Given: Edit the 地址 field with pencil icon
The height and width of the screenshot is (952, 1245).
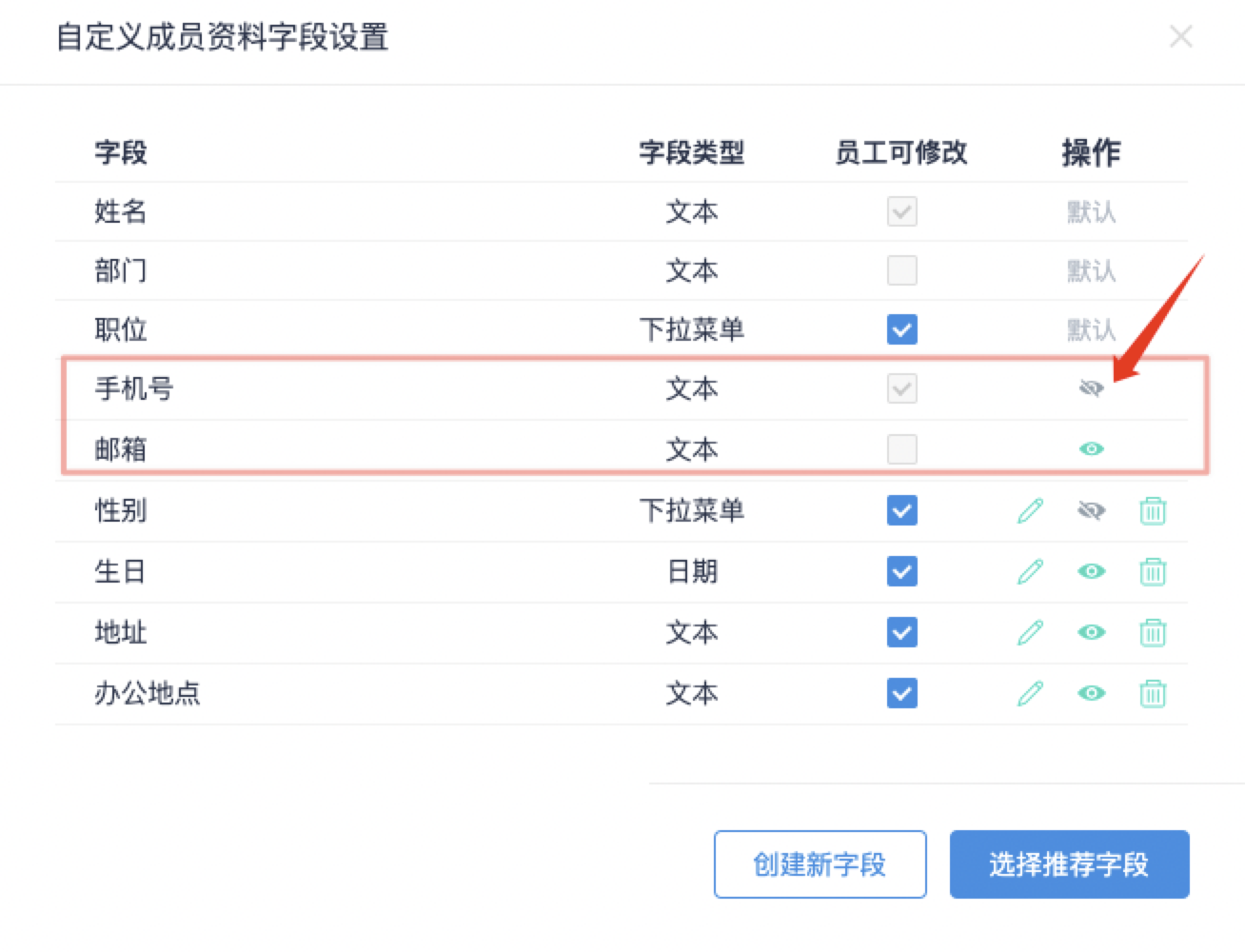Looking at the screenshot, I should [1030, 633].
